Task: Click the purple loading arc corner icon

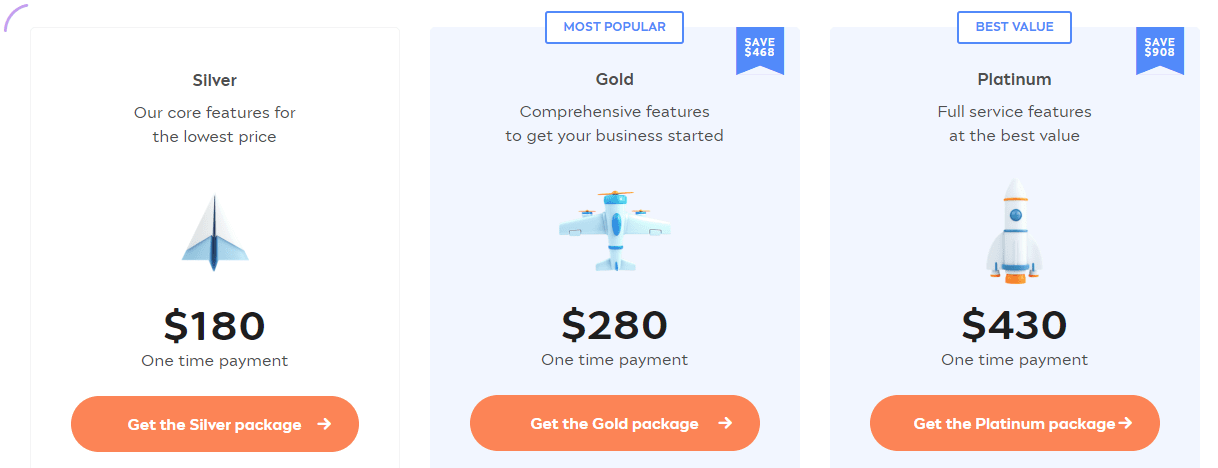Action: point(15,16)
